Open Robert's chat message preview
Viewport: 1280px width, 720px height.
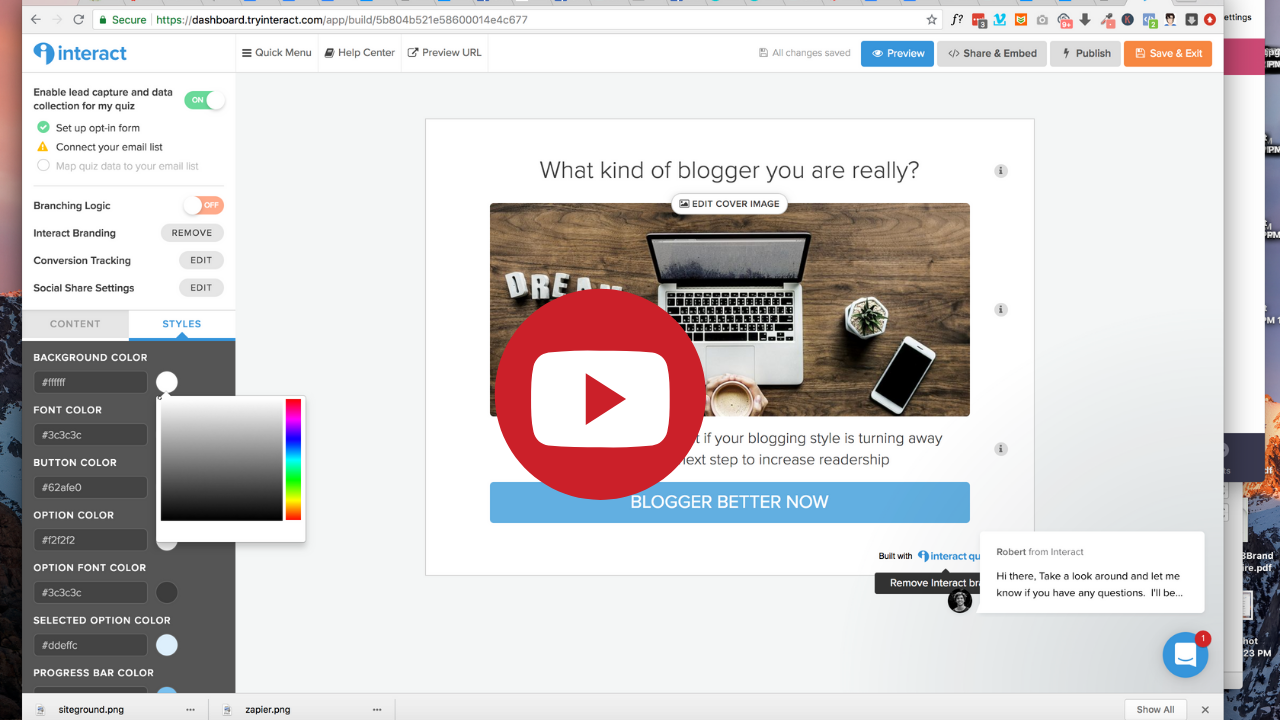[1092, 573]
